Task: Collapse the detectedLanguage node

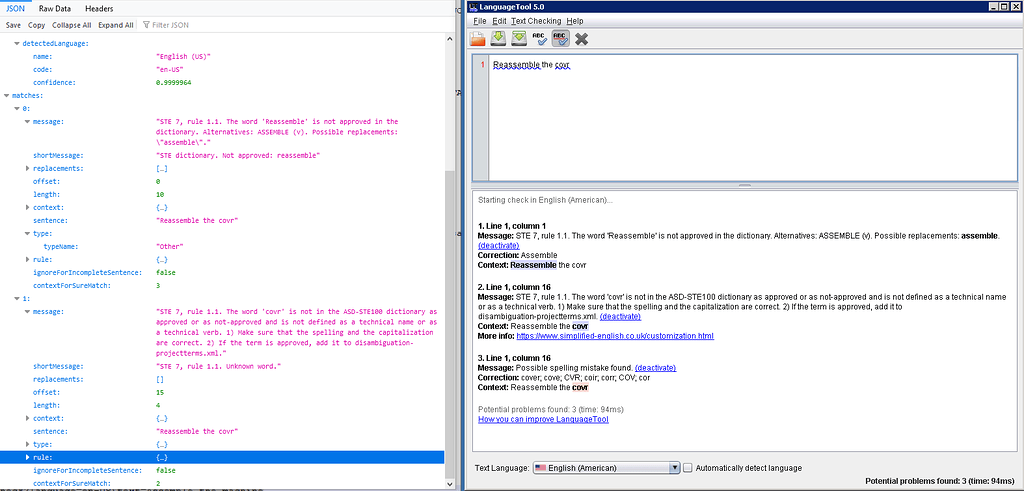Action: pyautogui.click(x=16, y=43)
